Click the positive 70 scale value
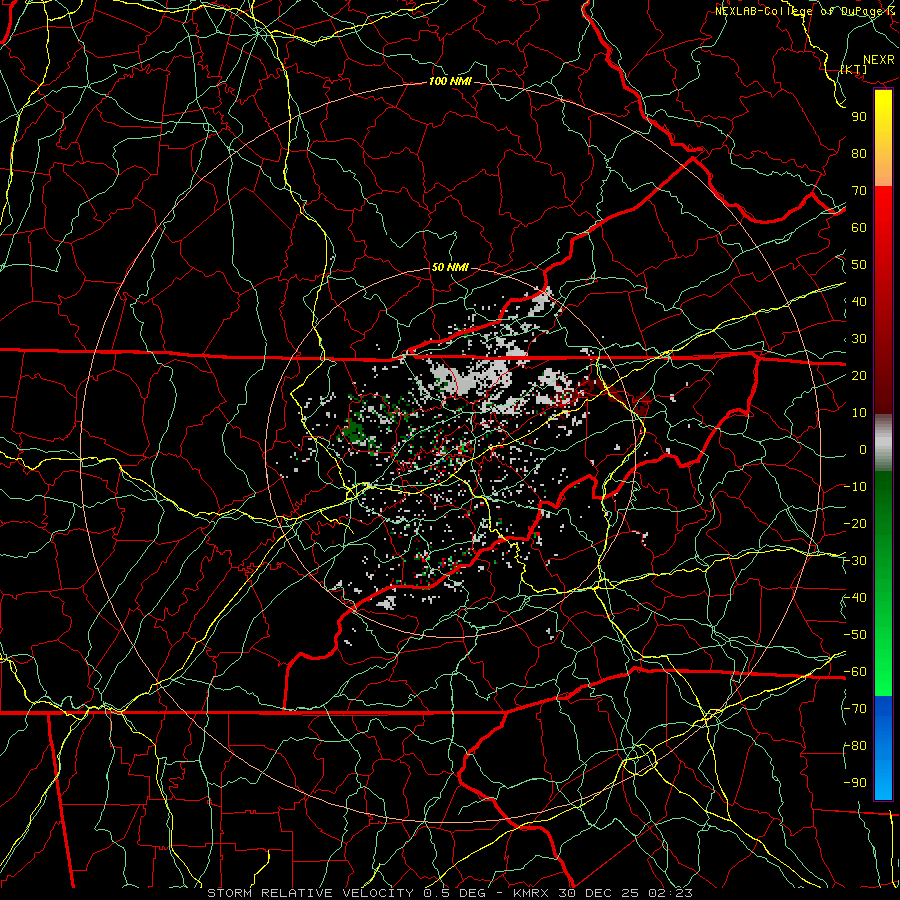The width and height of the screenshot is (900, 900). pyautogui.click(x=859, y=191)
